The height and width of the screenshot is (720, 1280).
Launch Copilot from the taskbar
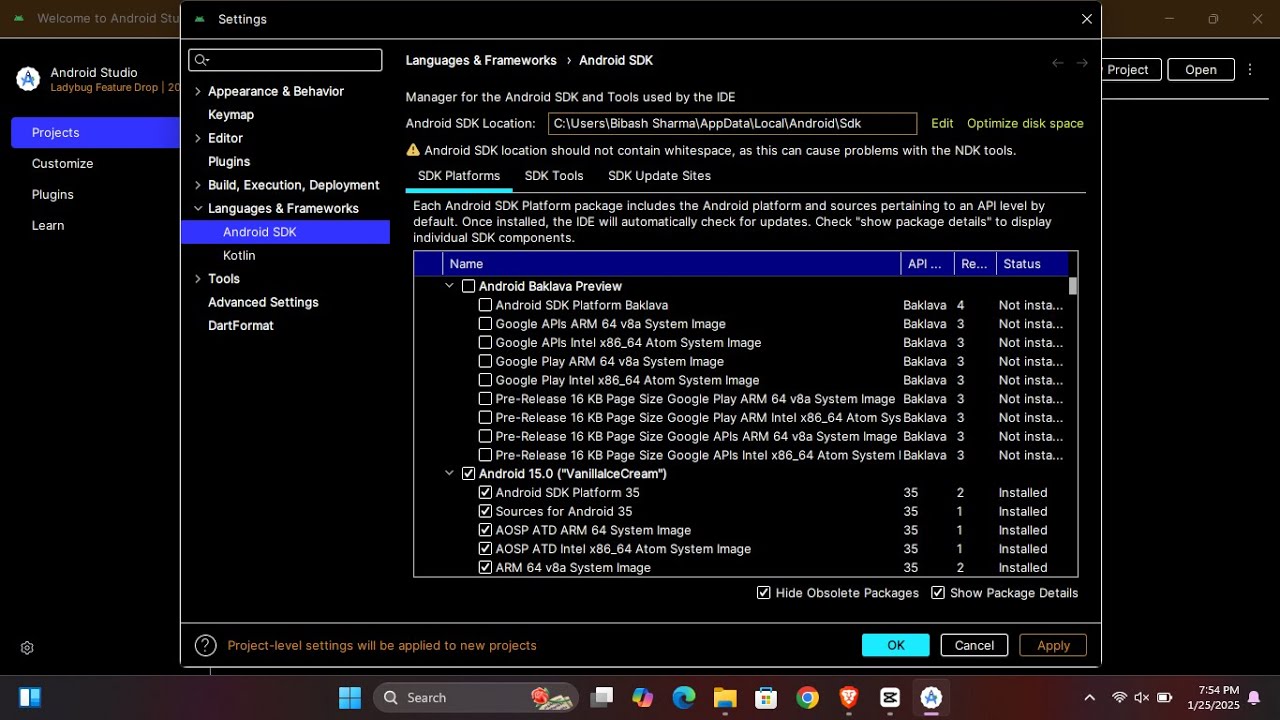(642, 697)
